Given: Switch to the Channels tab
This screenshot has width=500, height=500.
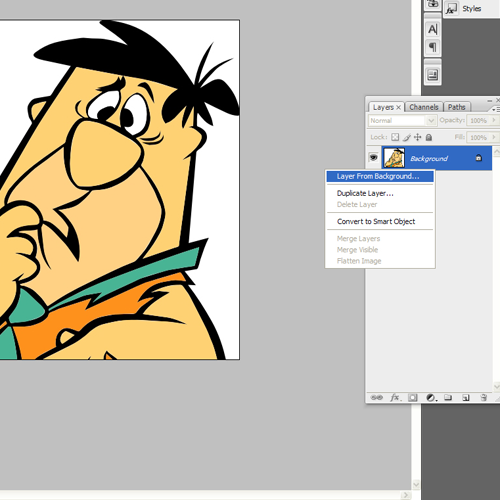Looking at the screenshot, I should pyautogui.click(x=424, y=107).
